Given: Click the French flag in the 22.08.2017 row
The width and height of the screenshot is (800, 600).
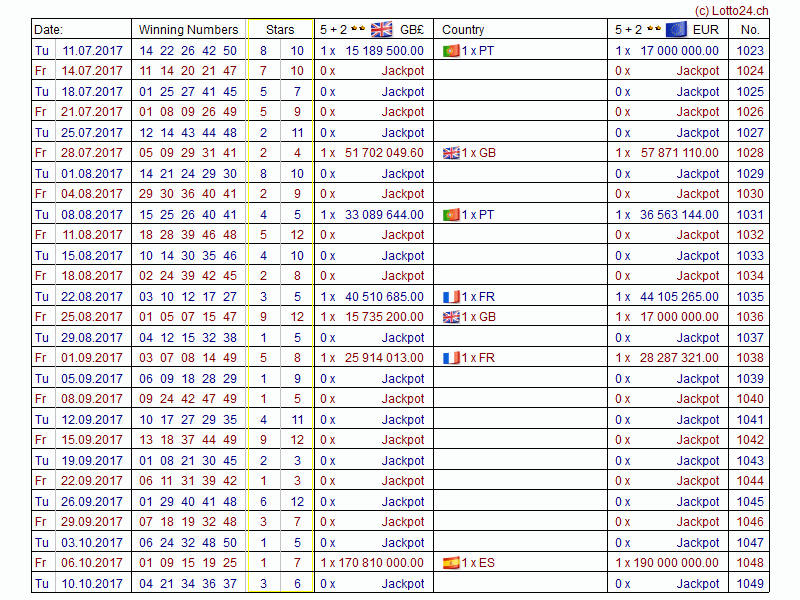Looking at the screenshot, I should coord(450,297).
